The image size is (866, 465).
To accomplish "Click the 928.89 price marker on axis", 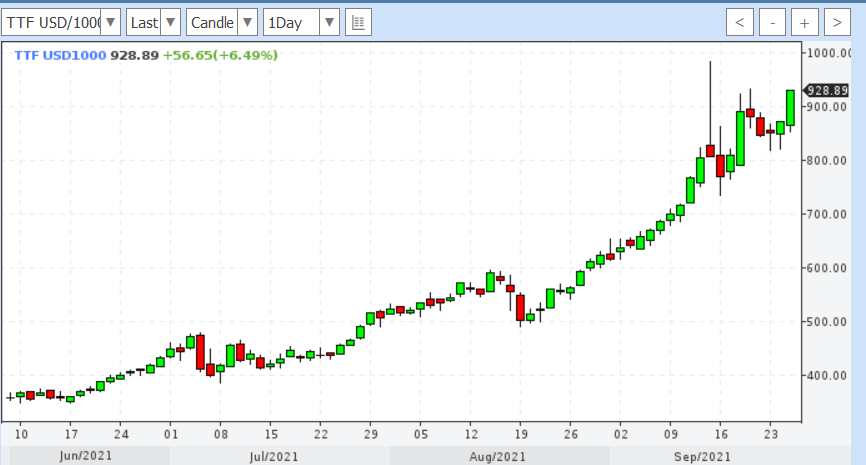I will [x=825, y=91].
